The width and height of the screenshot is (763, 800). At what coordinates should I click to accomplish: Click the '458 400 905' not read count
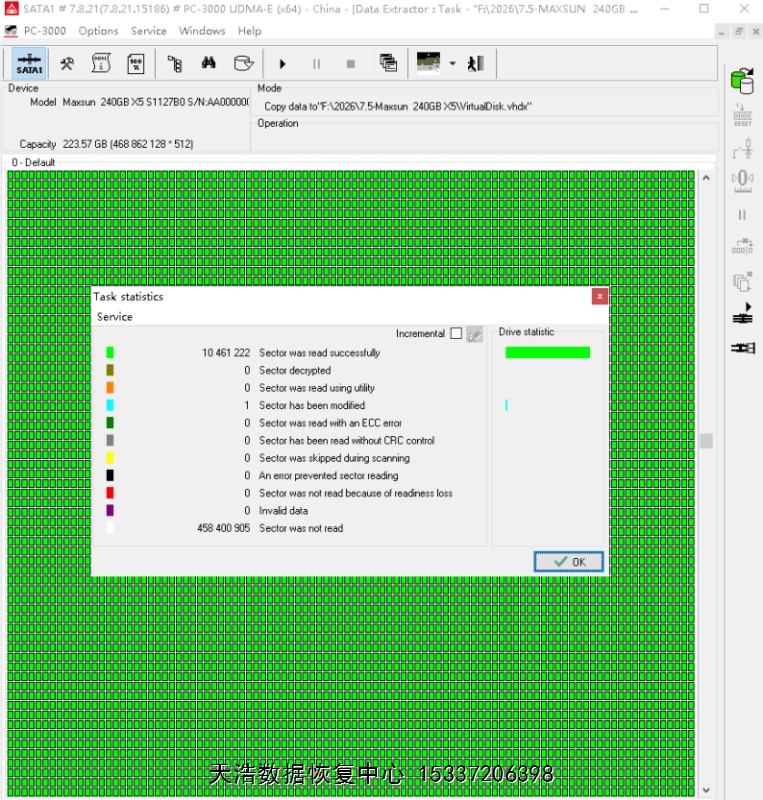[224, 528]
